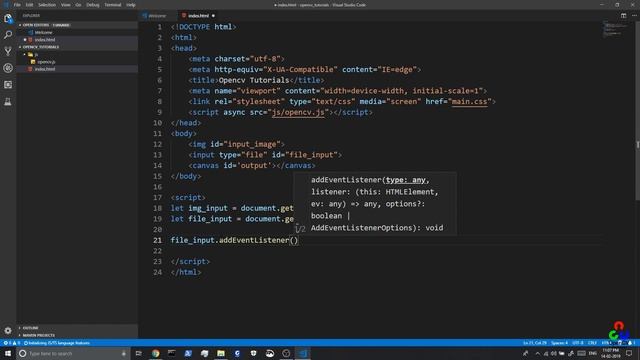Click the Initializing JS/TS language features status
Screen dimensions: 640x360
[x=57, y=343]
